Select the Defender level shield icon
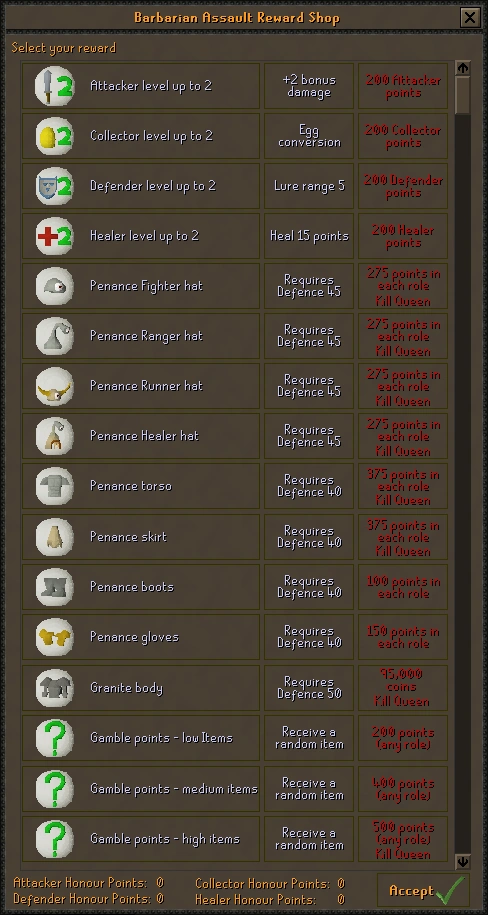The height and width of the screenshot is (915, 488). [55, 186]
